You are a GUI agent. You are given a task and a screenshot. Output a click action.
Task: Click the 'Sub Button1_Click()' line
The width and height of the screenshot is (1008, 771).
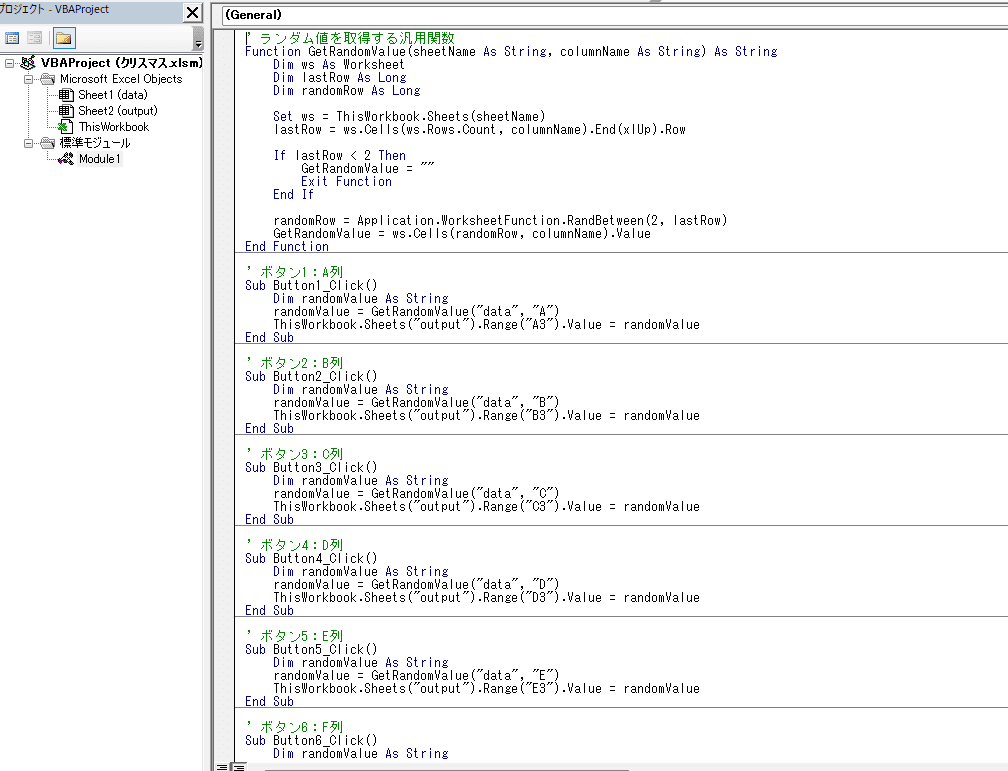[311, 286]
